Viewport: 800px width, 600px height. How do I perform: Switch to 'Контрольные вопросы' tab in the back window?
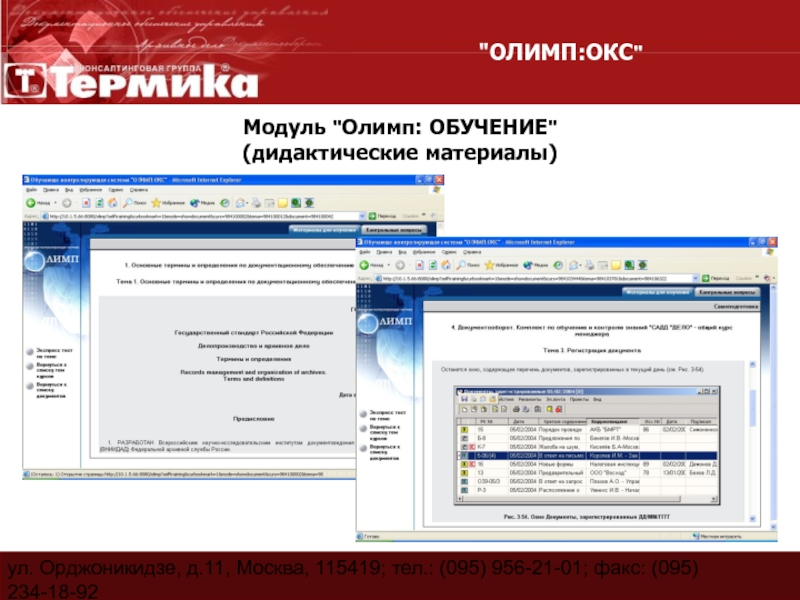[x=394, y=230]
